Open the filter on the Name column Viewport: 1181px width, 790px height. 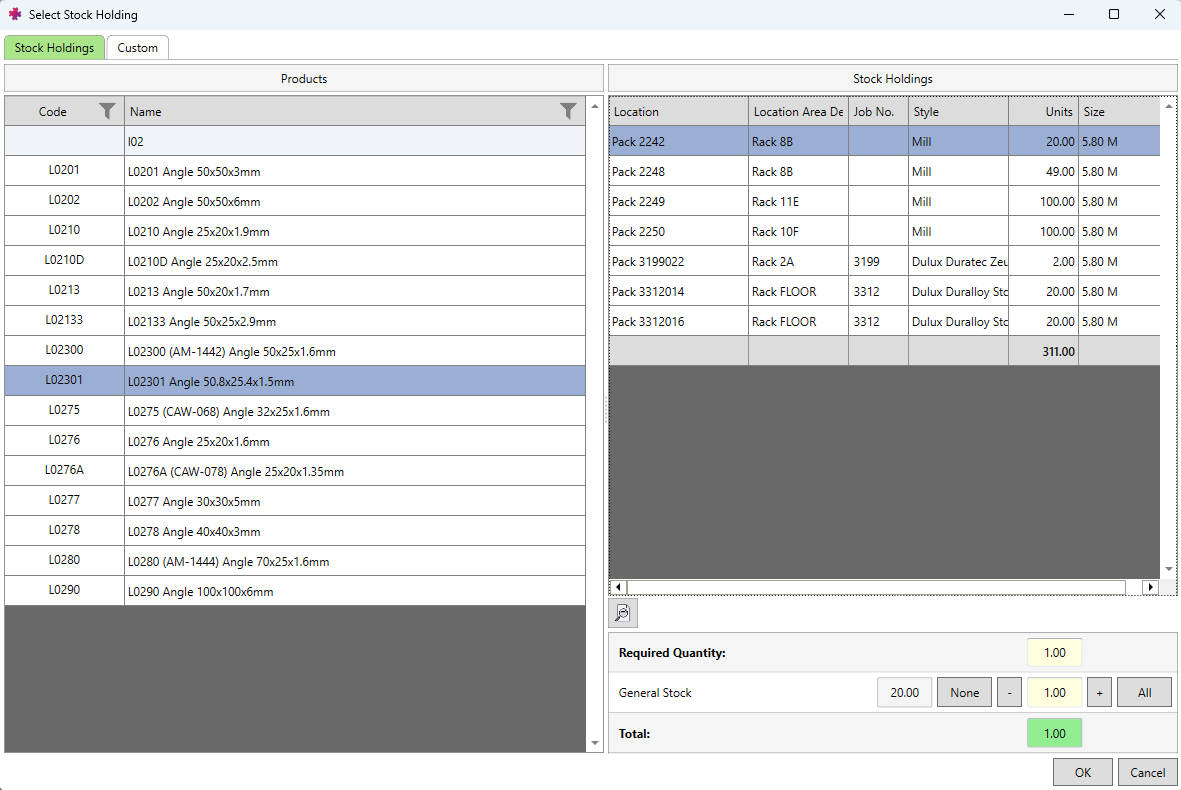pyautogui.click(x=568, y=111)
